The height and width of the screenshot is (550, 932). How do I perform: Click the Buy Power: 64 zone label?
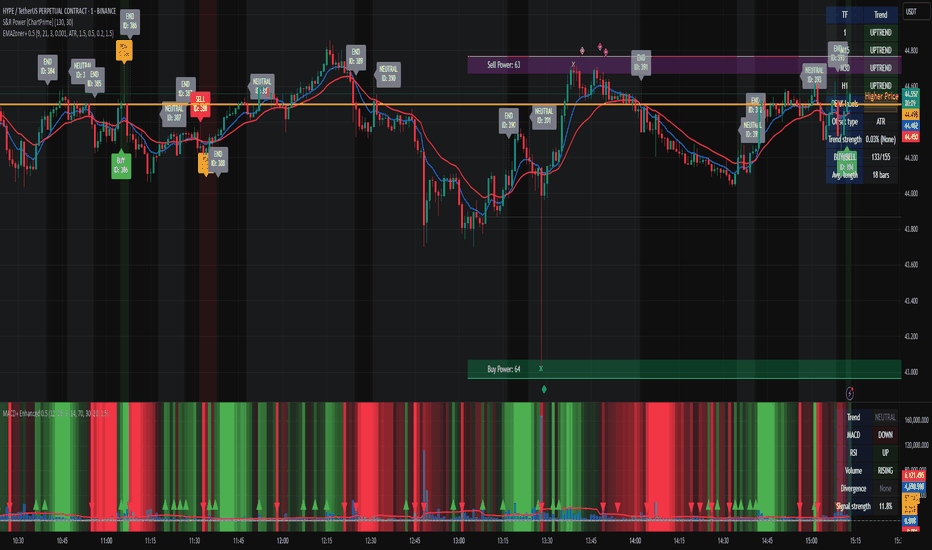[x=503, y=369]
